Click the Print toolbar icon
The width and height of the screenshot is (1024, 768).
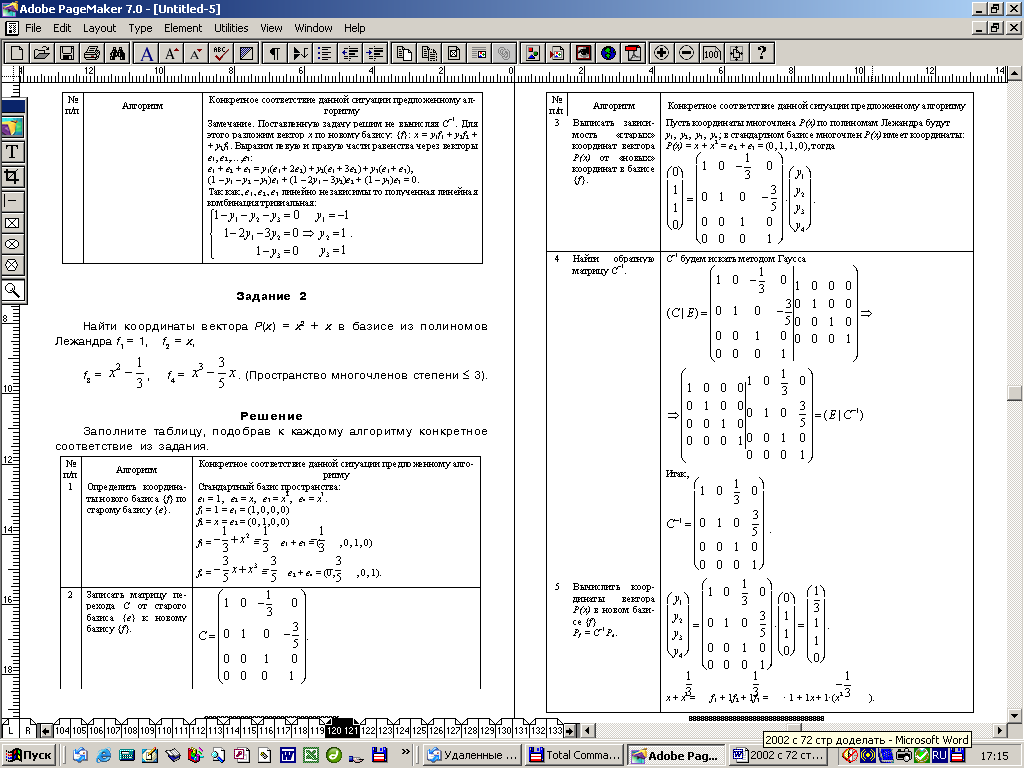coord(92,53)
